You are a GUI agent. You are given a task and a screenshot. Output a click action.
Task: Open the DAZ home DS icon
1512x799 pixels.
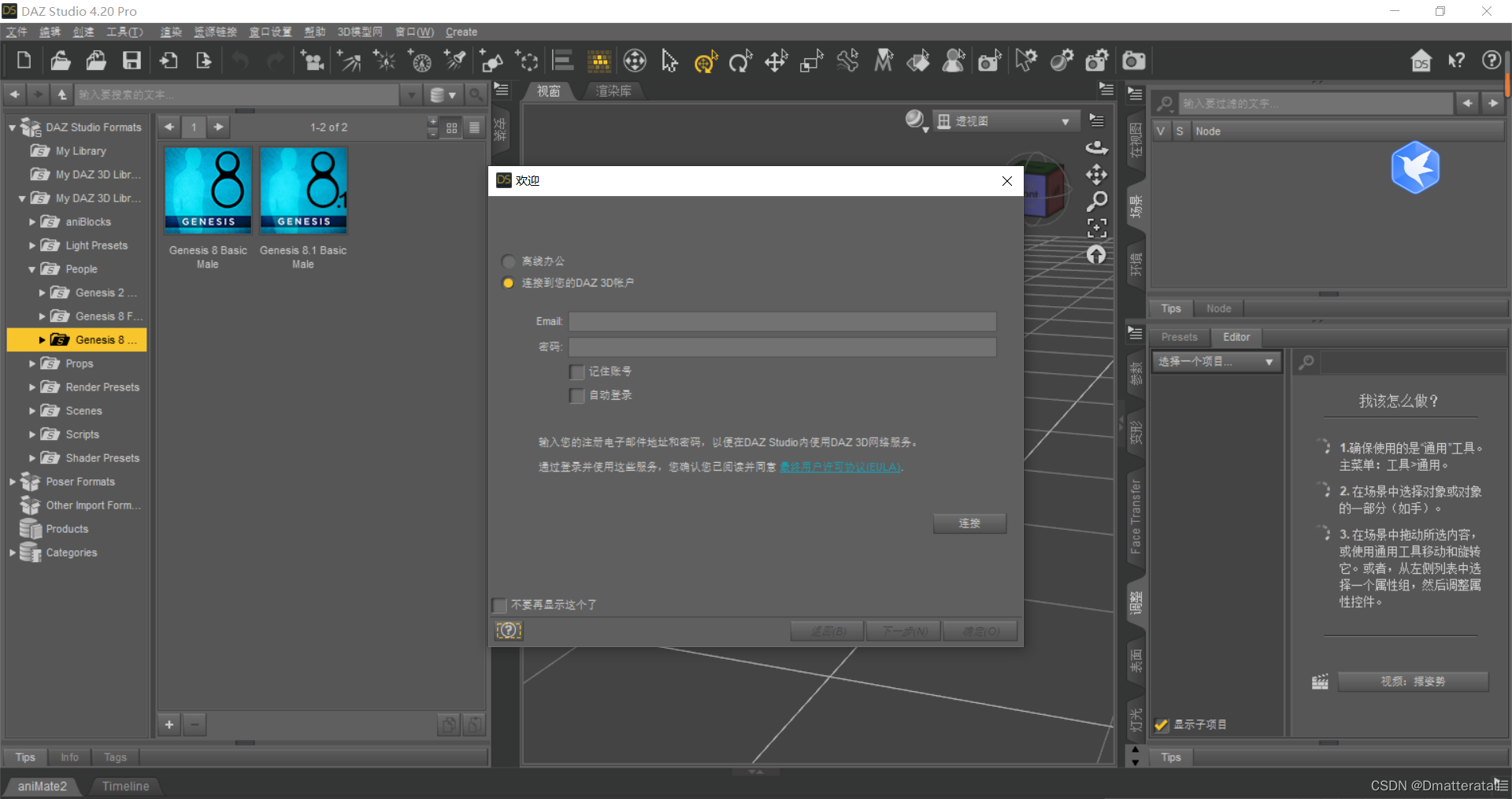[1421, 61]
